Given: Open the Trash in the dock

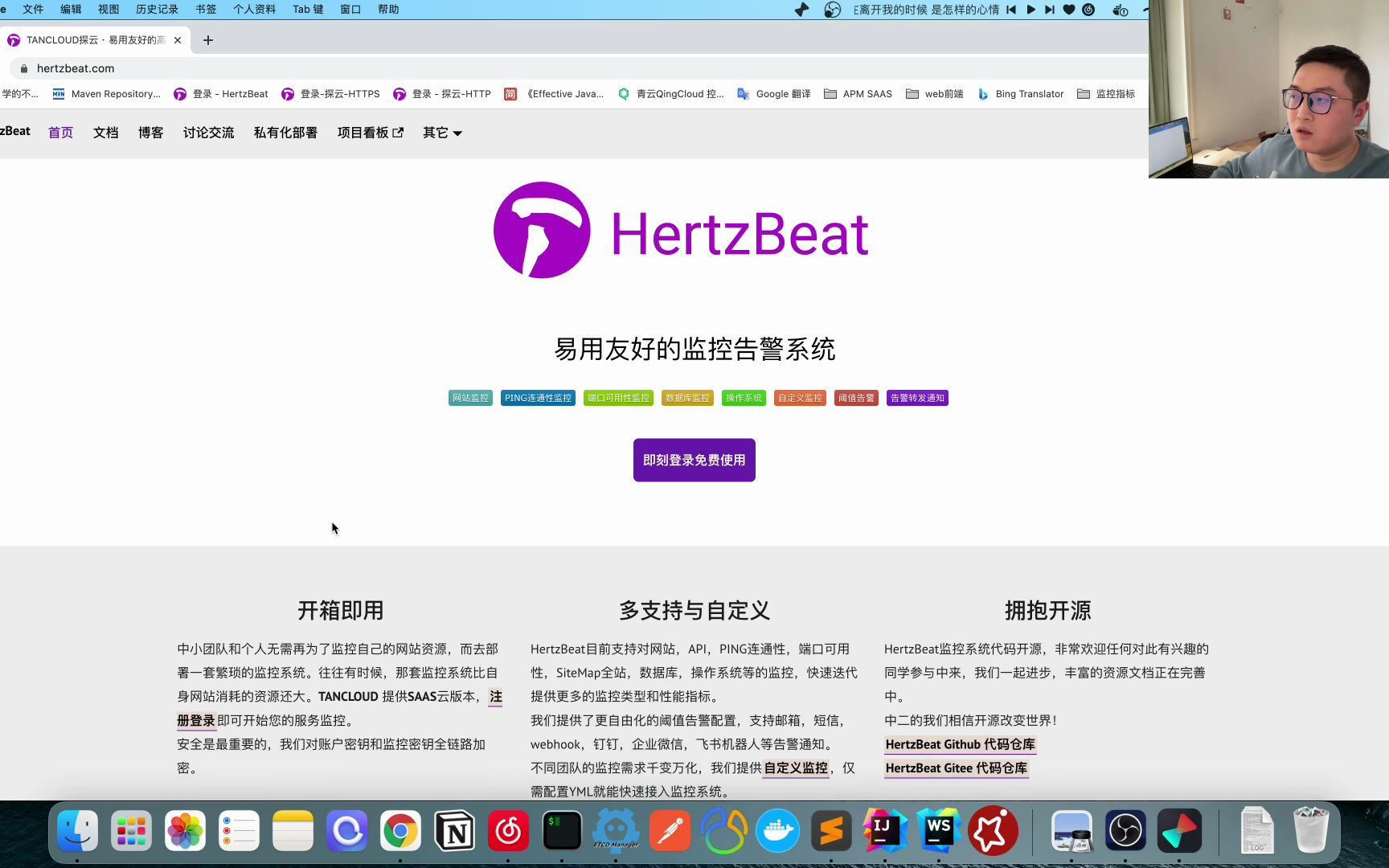Looking at the screenshot, I should [1310, 831].
